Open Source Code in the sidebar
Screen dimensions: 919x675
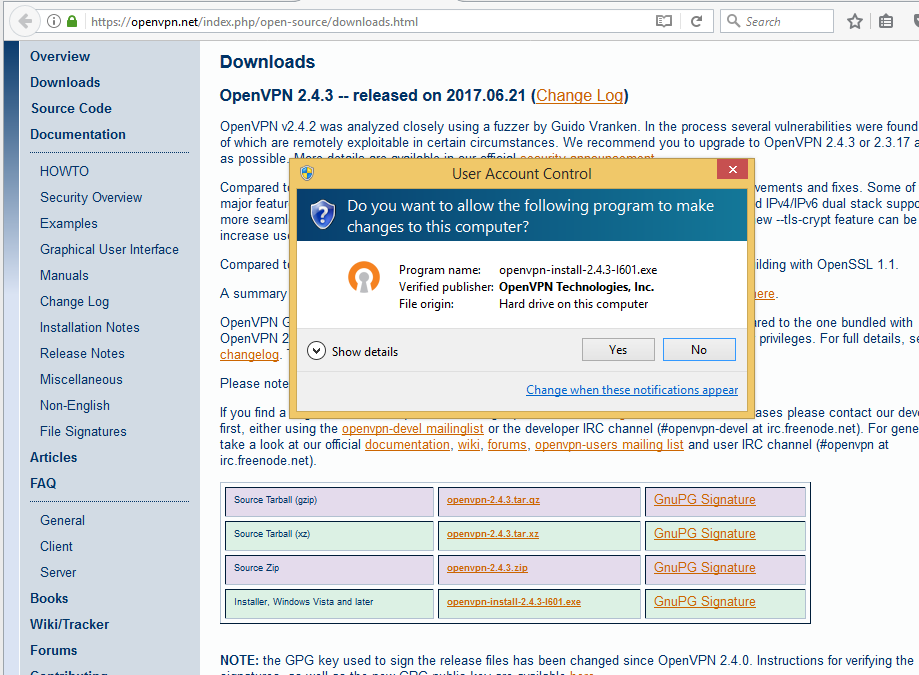[x=72, y=108]
